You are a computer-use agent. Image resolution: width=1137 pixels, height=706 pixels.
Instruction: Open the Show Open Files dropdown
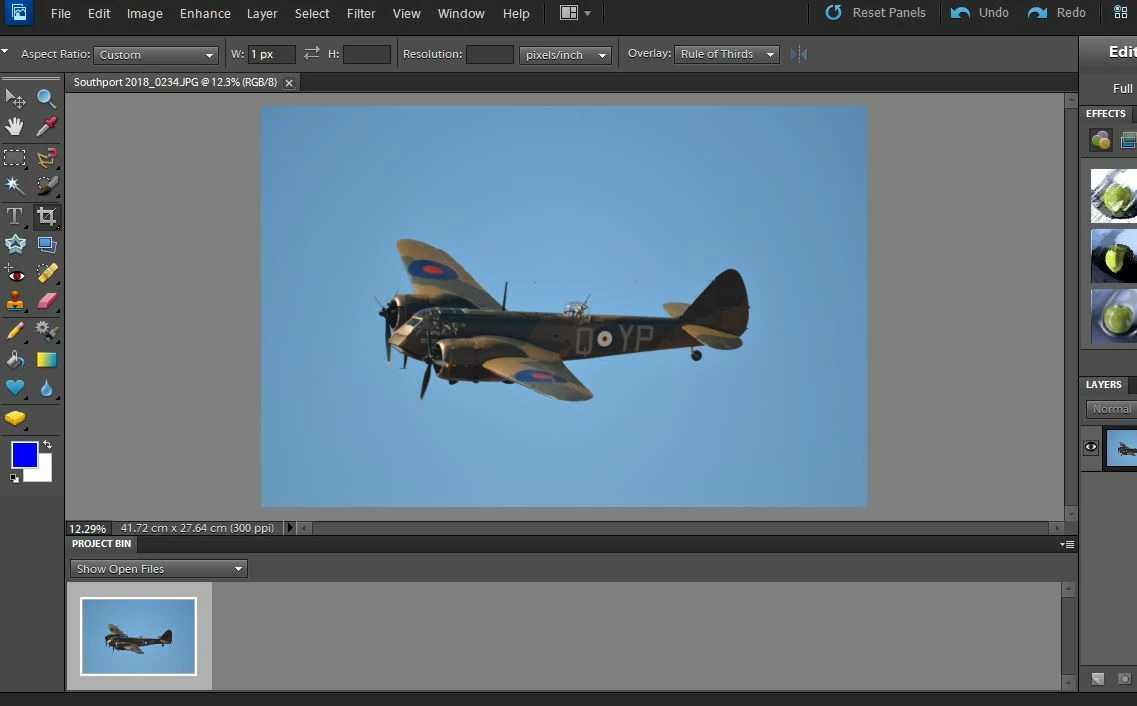click(159, 569)
